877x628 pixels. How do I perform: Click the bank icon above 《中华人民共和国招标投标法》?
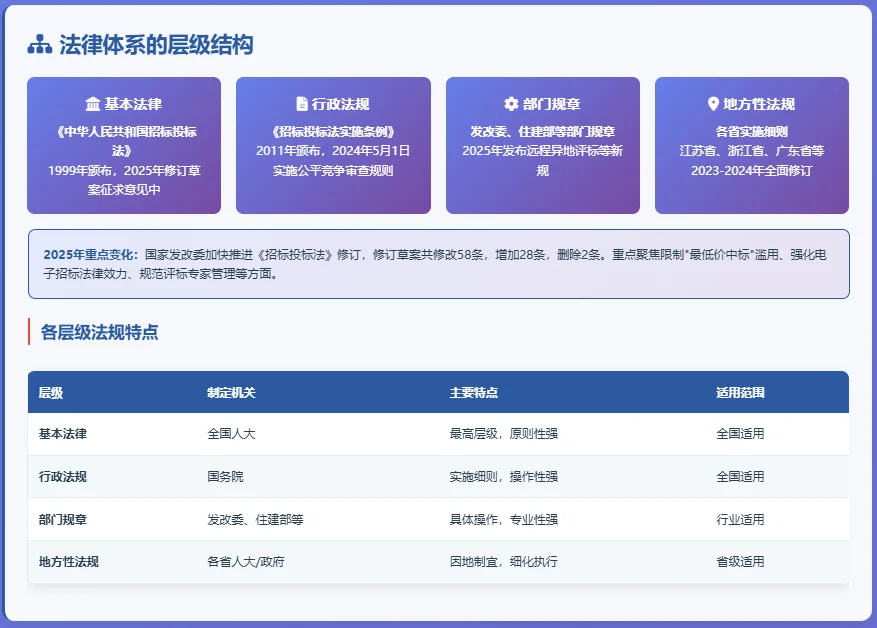pyautogui.click(x=95, y=103)
